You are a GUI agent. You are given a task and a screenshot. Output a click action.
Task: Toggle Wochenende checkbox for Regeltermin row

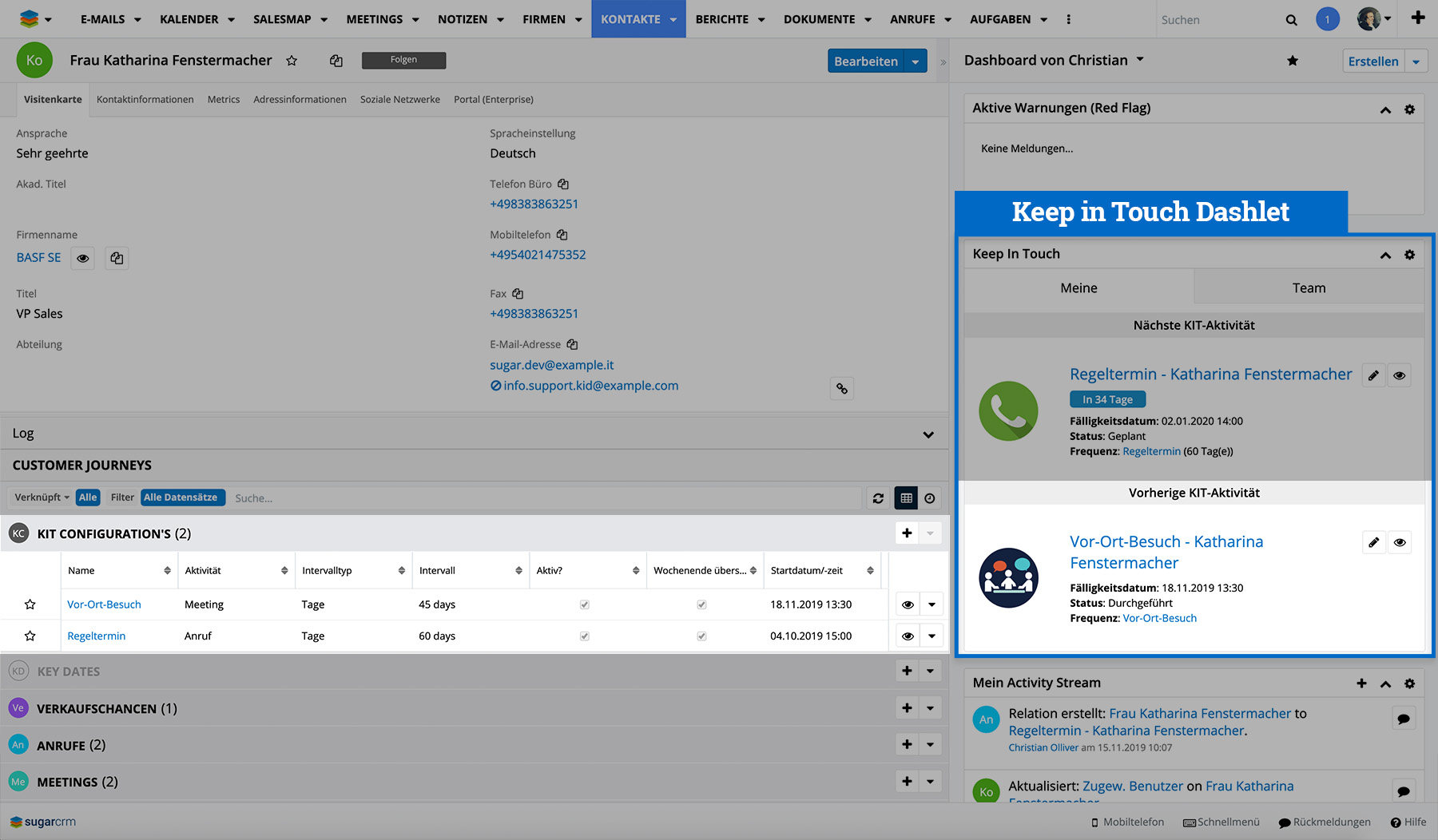pos(701,636)
